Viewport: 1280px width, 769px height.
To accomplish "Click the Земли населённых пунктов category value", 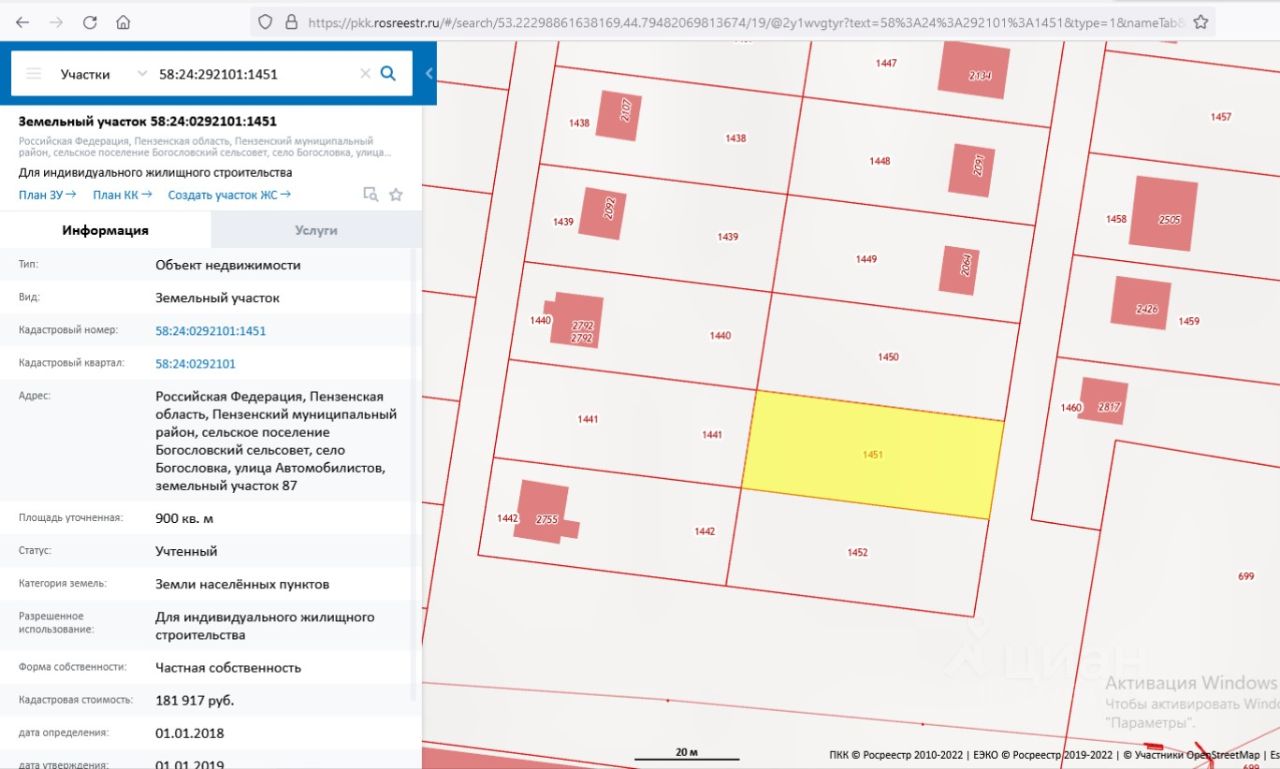I will point(242,584).
